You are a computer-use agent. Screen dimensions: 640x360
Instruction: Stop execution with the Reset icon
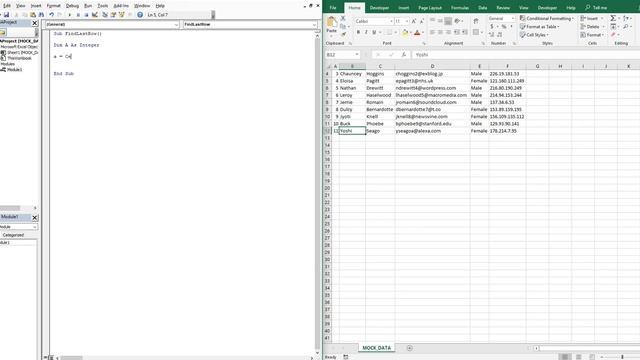point(86,15)
